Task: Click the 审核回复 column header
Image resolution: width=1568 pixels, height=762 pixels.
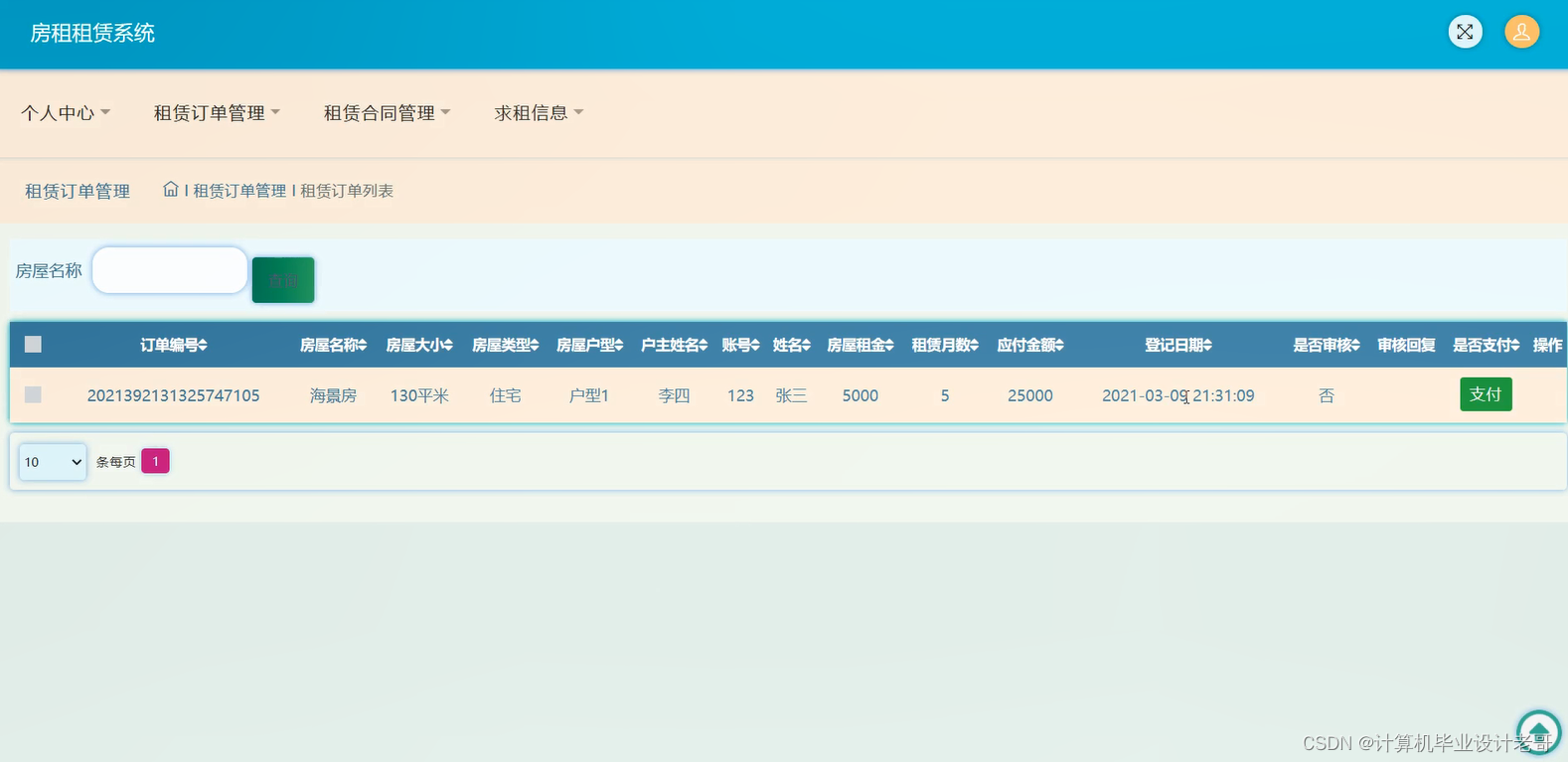Action: coord(1406,345)
